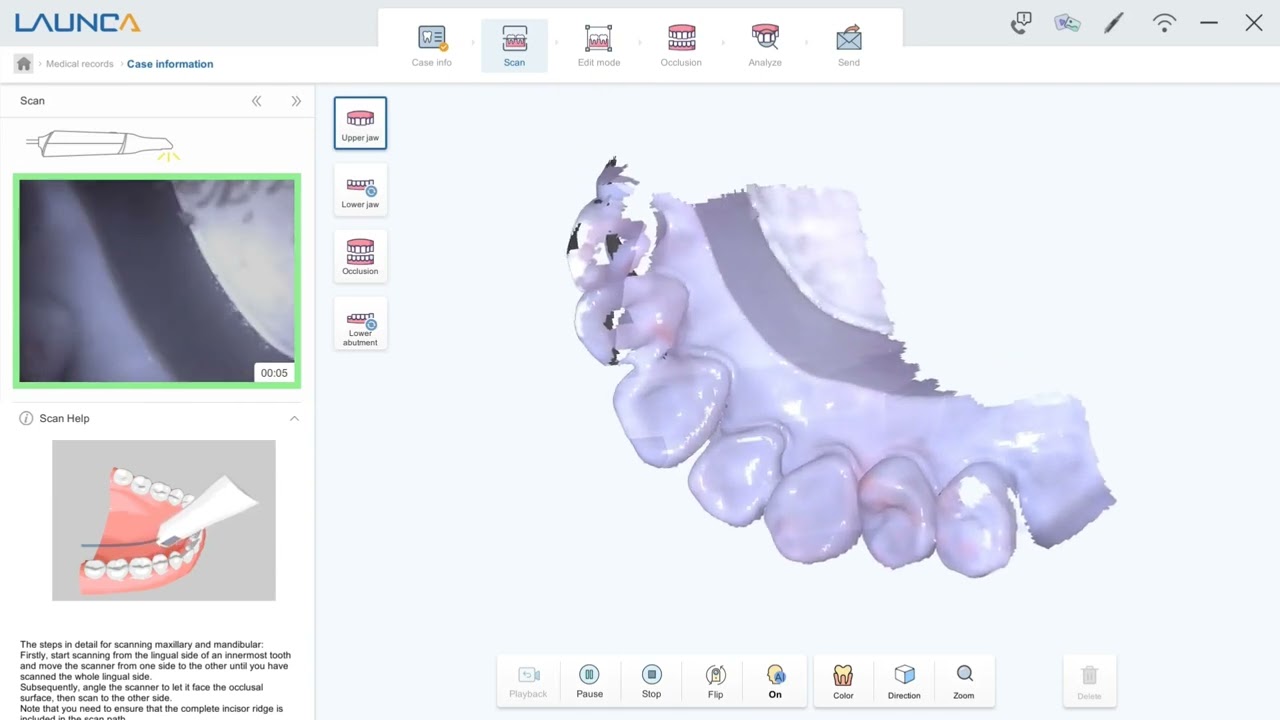Collapse the Scan panel with left chevrons
Screen dimensions: 1280x720
(257, 101)
